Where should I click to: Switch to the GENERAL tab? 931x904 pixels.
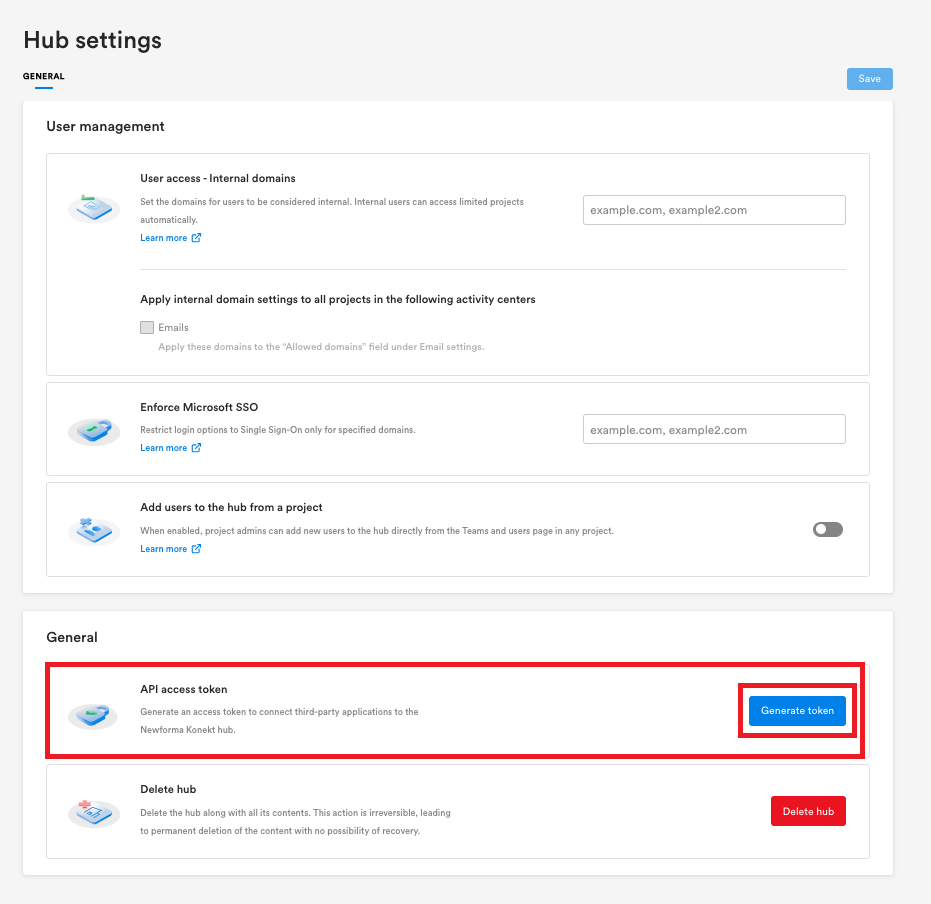[43, 76]
